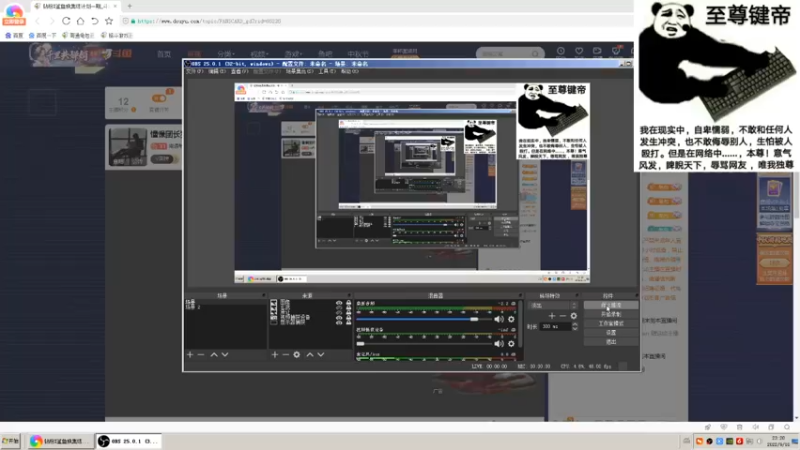Open the OBS 查看 menu

pyautogui.click(x=240, y=71)
